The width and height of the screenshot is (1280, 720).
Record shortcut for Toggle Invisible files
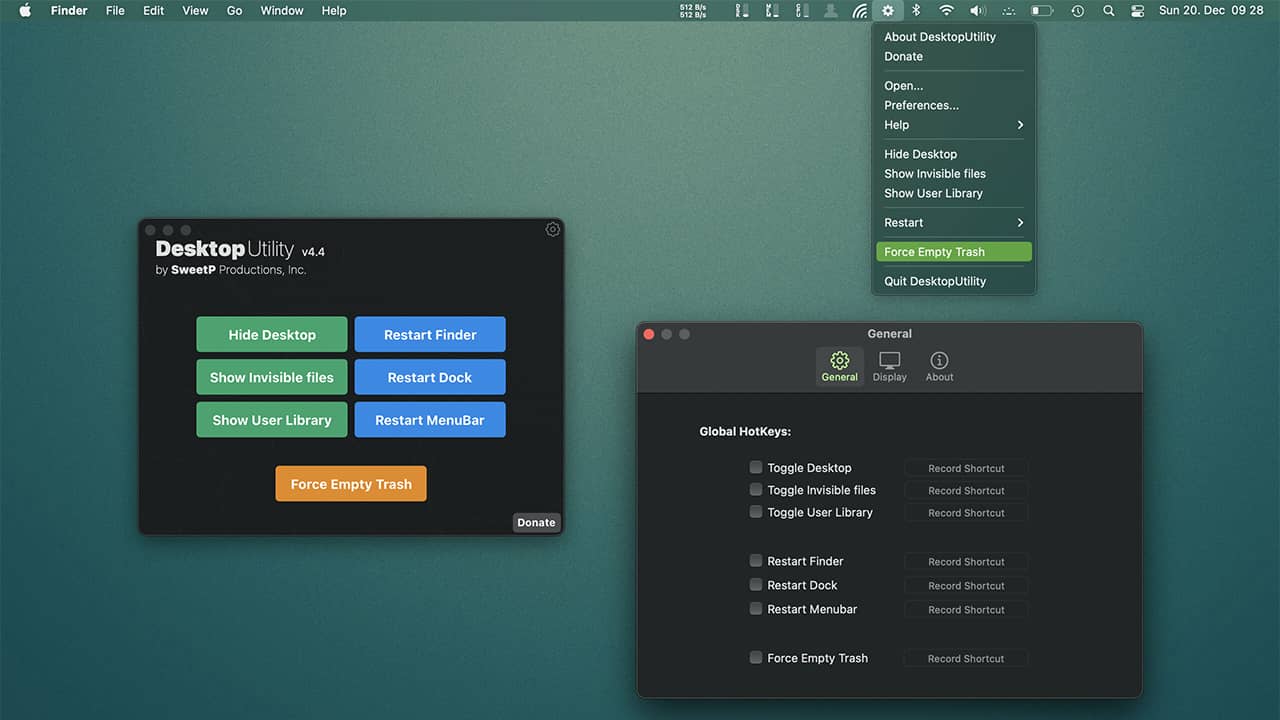966,490
